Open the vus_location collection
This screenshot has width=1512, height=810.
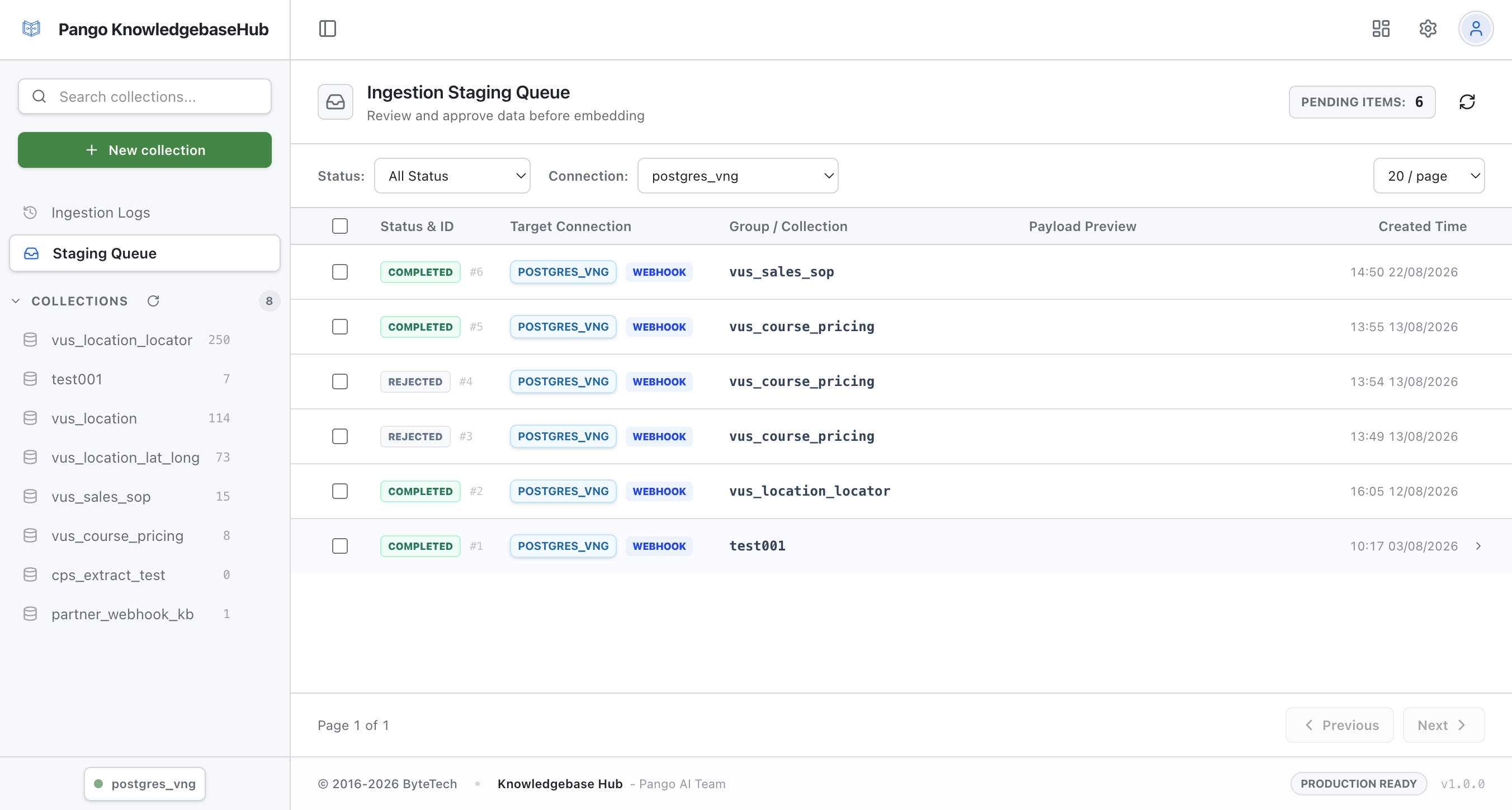144,418
